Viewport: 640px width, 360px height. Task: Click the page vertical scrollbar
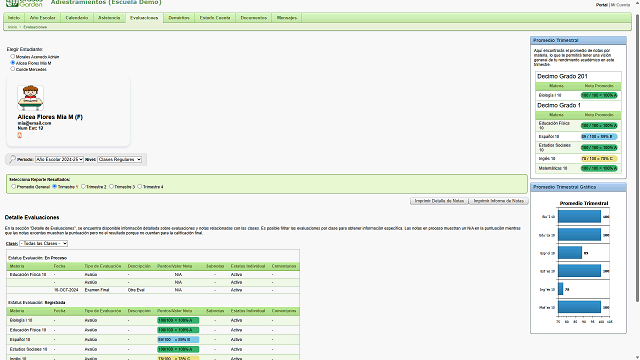(x=637, y=157)
